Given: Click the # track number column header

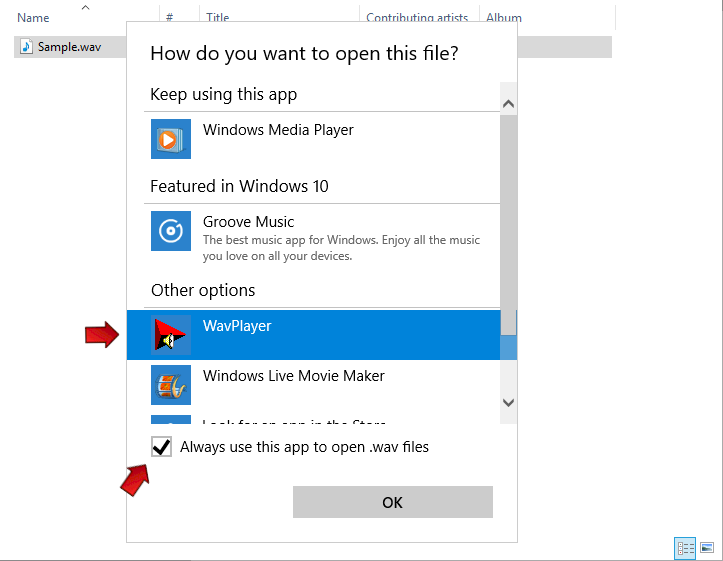Looking at the screenshot, I should click(x=170, y=18).
